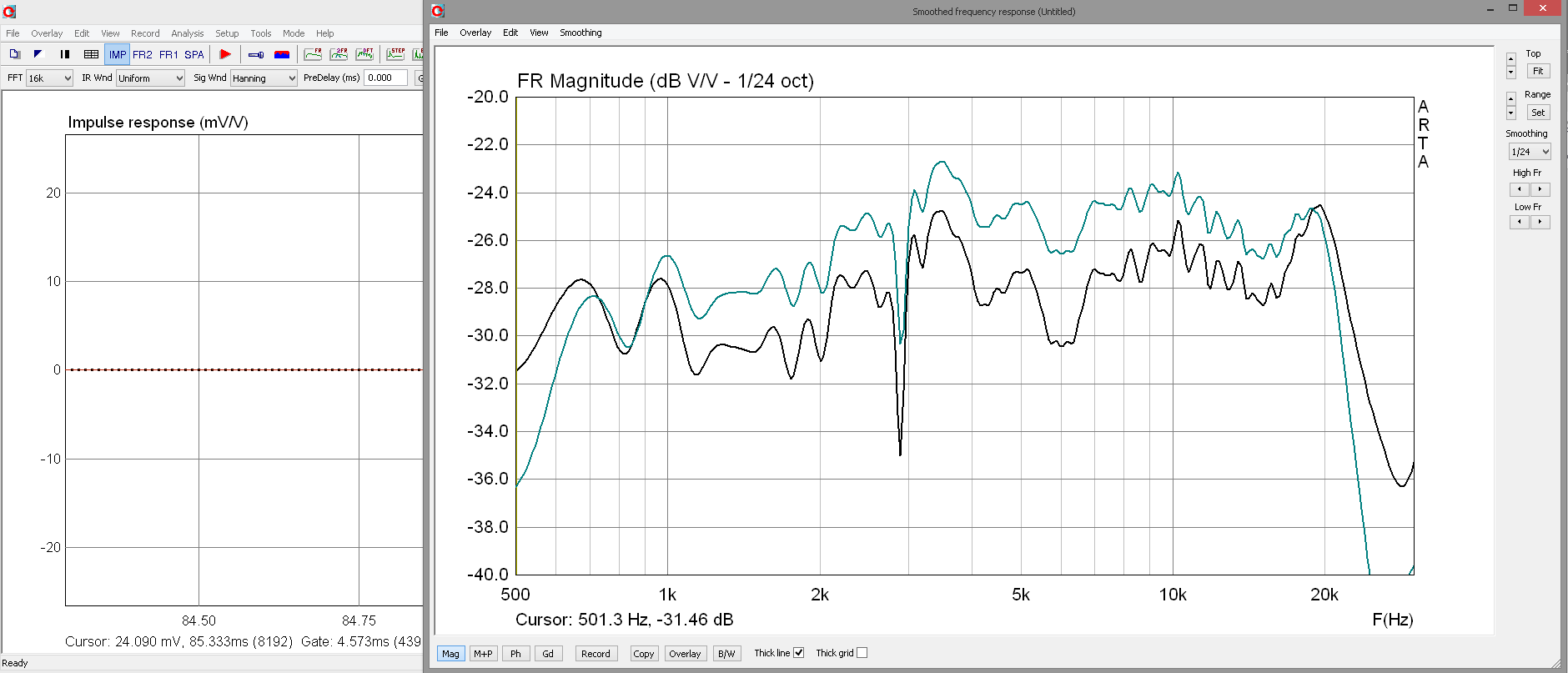Click the New document icon in ARTA toolbar
The width and height of the screenshot is (1568, 673).
click(x=15, y=54)
